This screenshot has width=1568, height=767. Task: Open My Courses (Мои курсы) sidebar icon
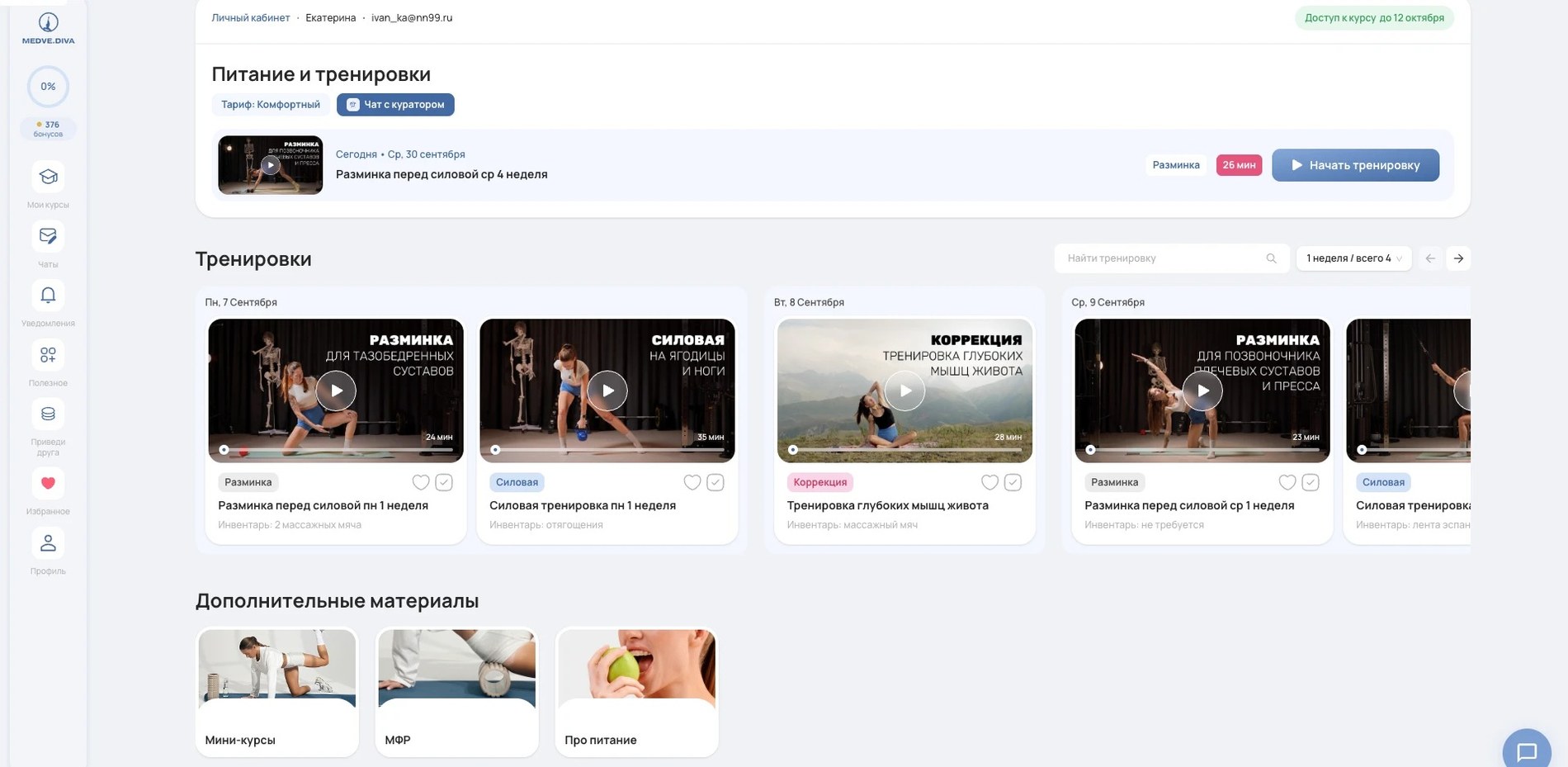coord(48,177)
